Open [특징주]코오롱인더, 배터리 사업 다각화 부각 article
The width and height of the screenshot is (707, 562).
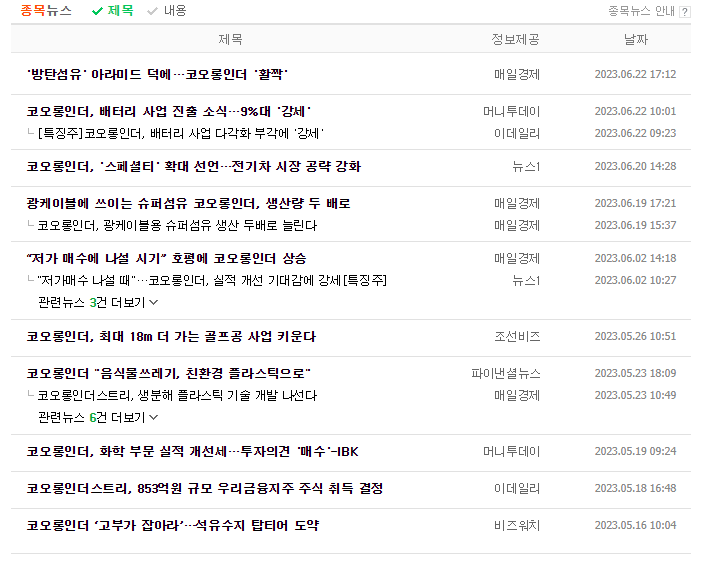180,134
